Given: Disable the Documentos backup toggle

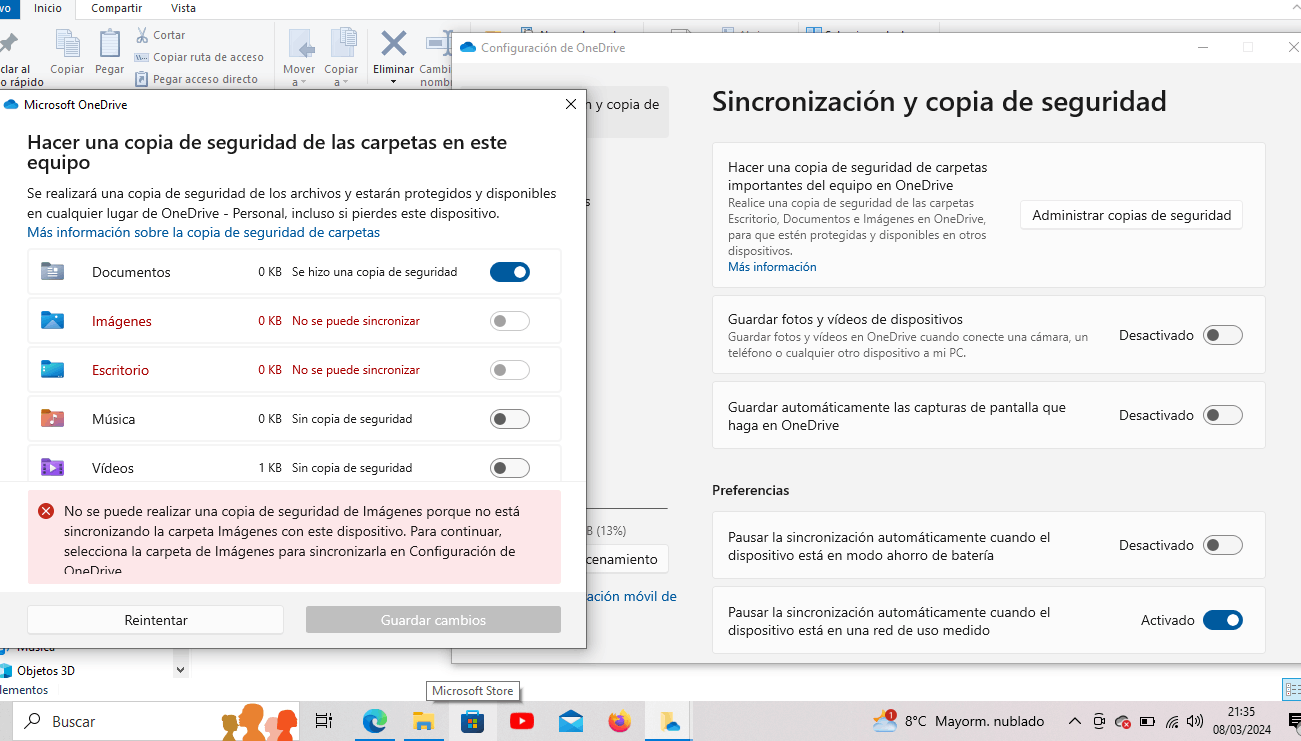Looking at the screenshot, I should click(510, 272).
